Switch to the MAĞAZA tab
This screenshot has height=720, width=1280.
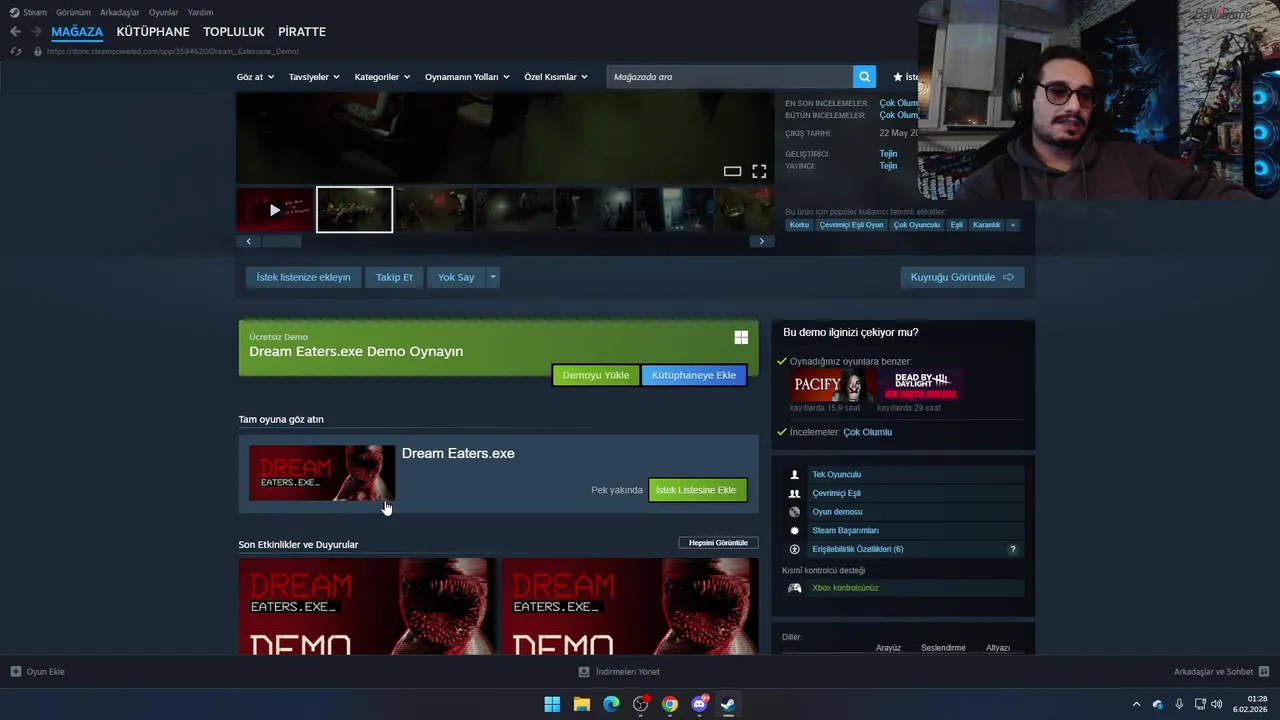tap(77, 32)
